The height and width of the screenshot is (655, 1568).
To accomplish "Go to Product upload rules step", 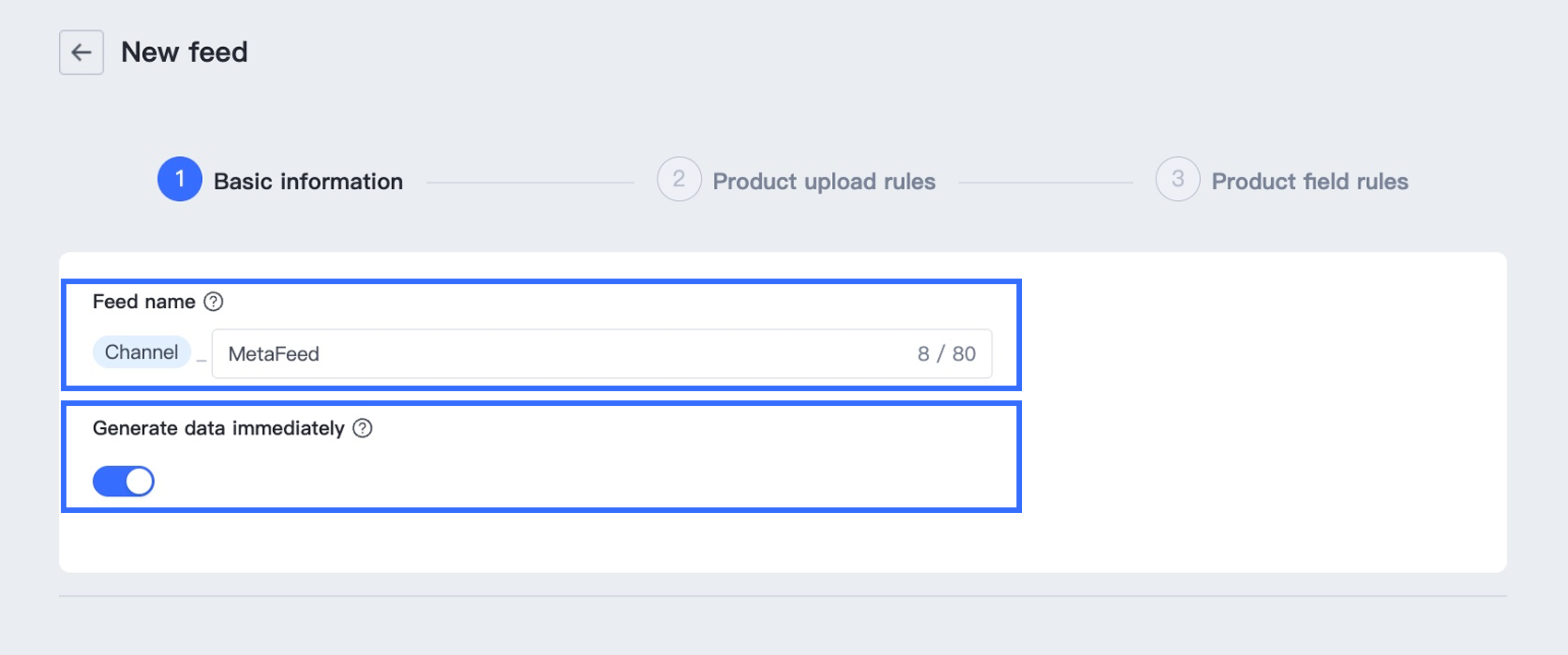I will click(x=824, y=182).
